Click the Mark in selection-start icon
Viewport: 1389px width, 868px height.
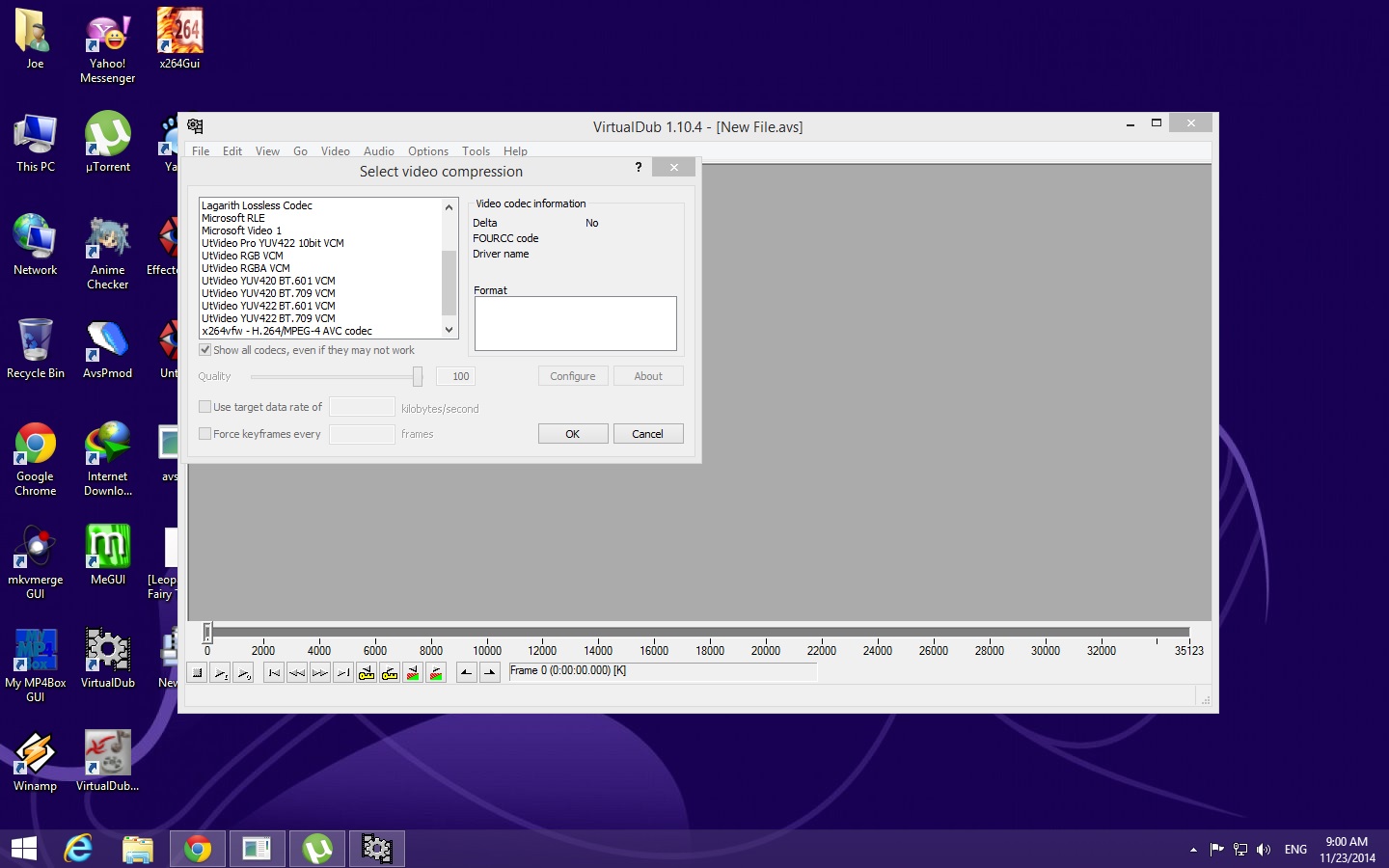tap(467, 673)
